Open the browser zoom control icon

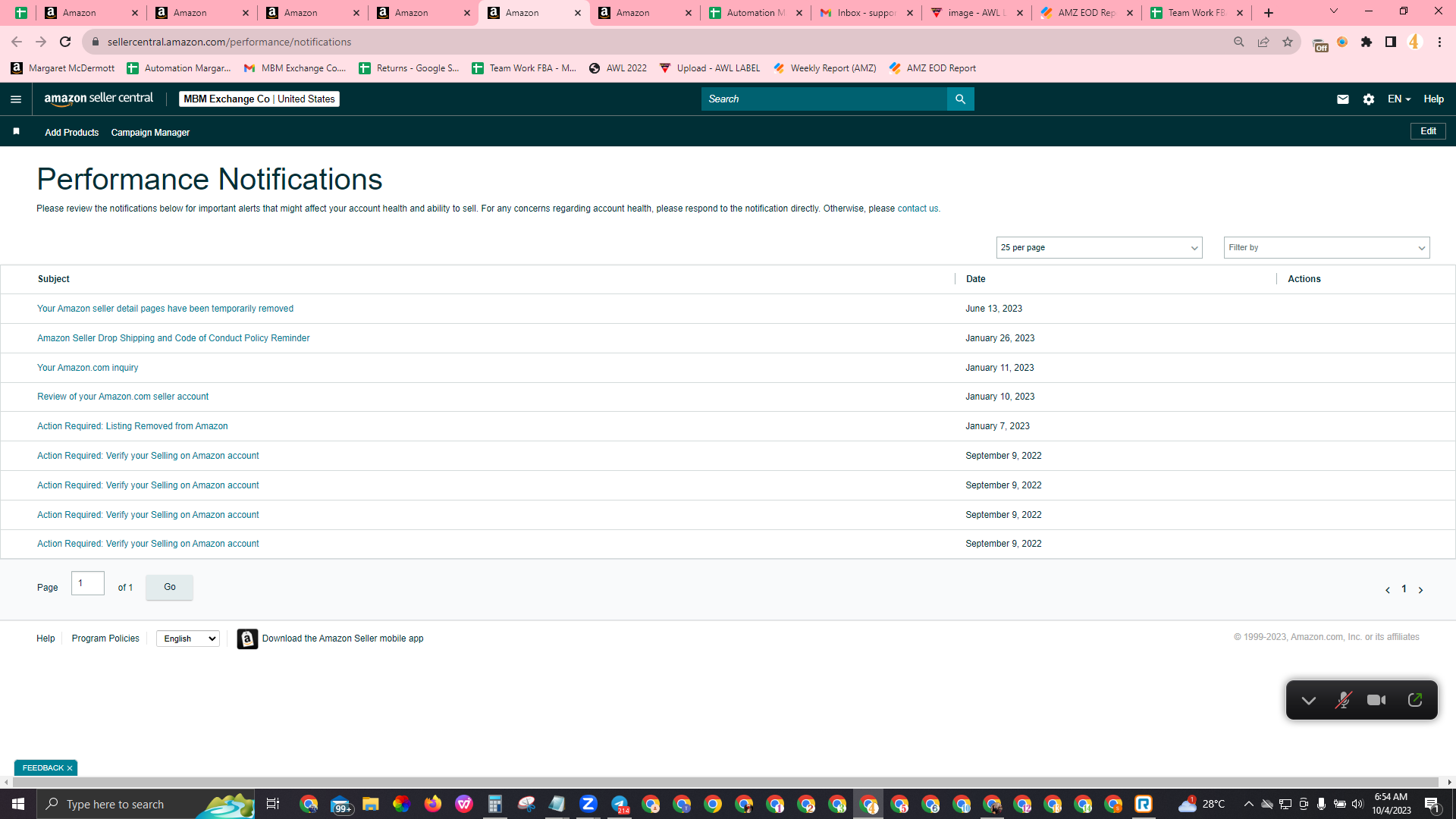point(1239,42)
